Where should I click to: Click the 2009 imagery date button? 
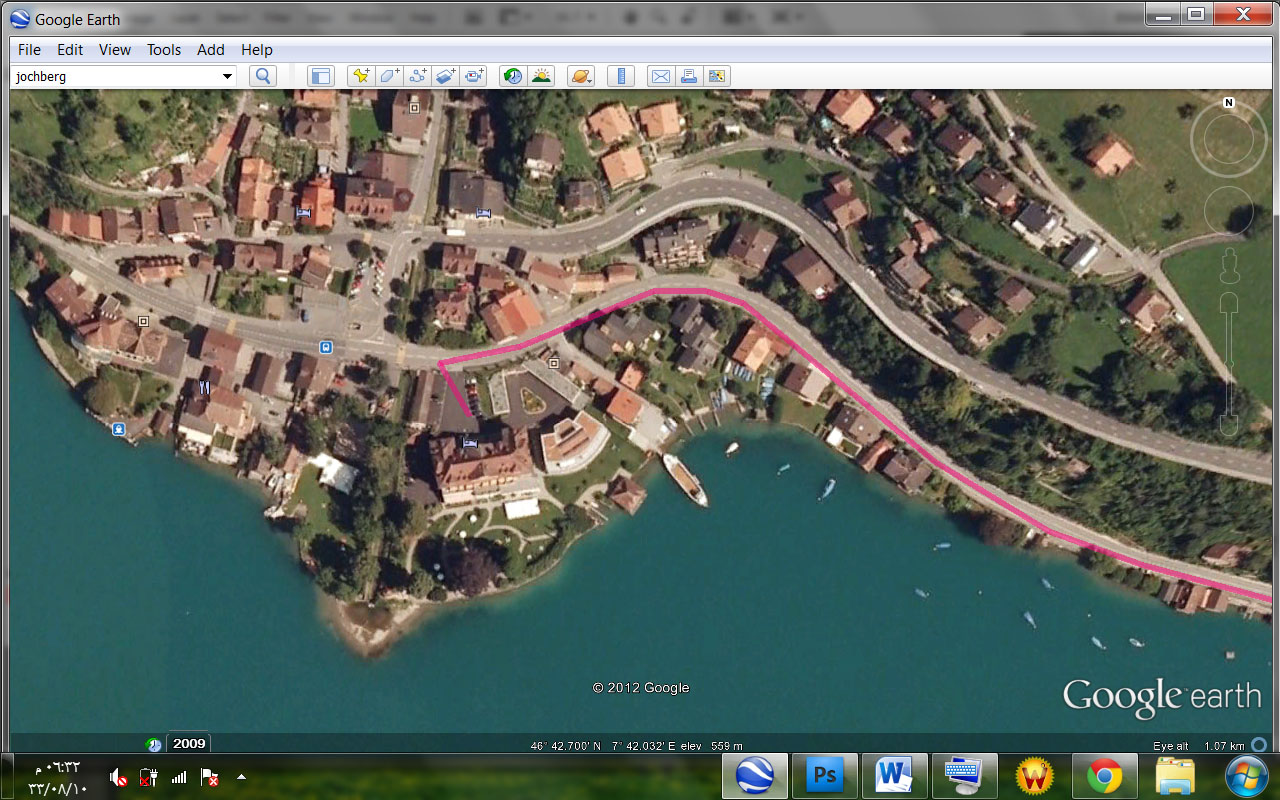point(188,743)
